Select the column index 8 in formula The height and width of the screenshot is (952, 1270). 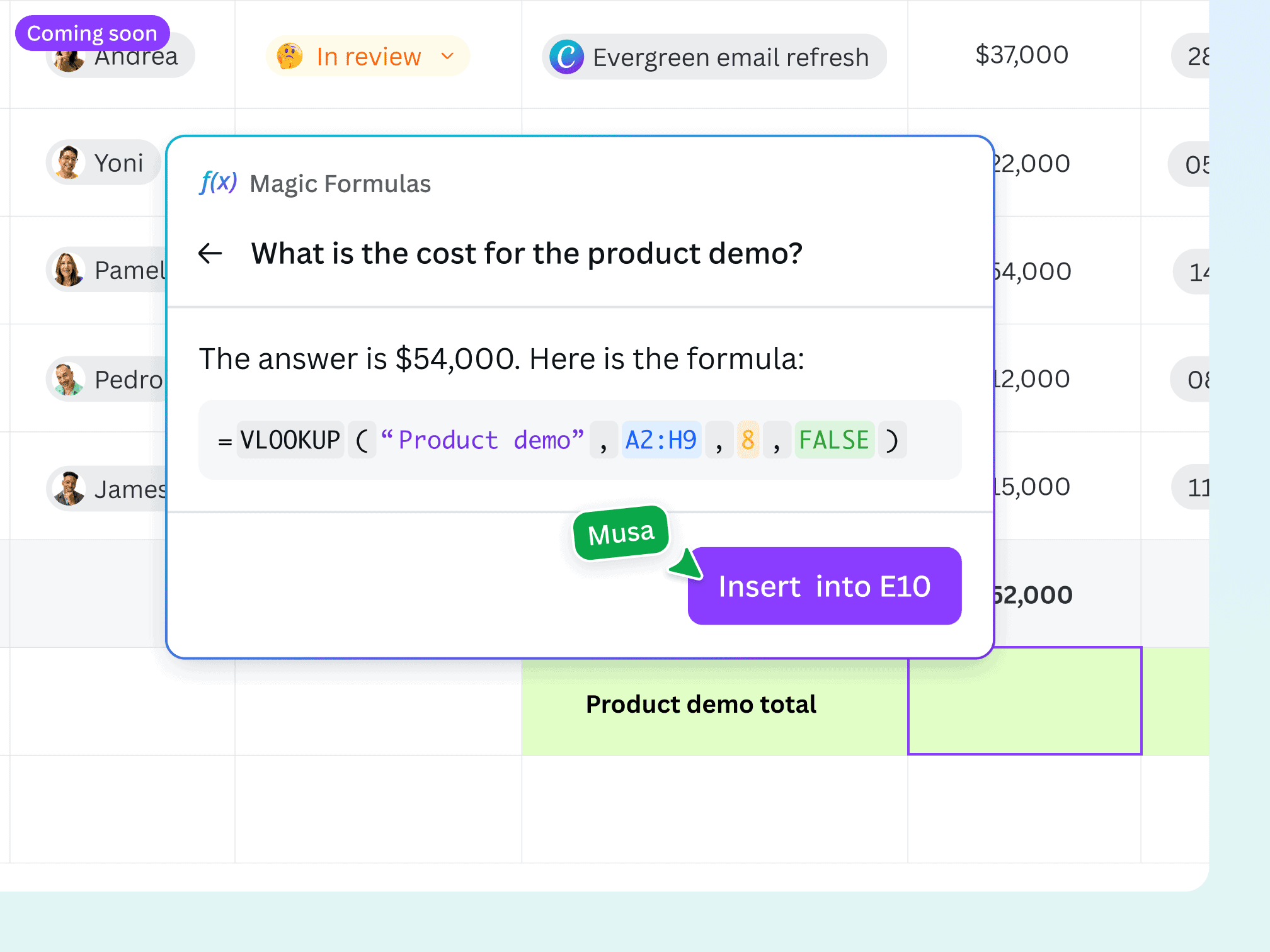[x=748, y=439]
